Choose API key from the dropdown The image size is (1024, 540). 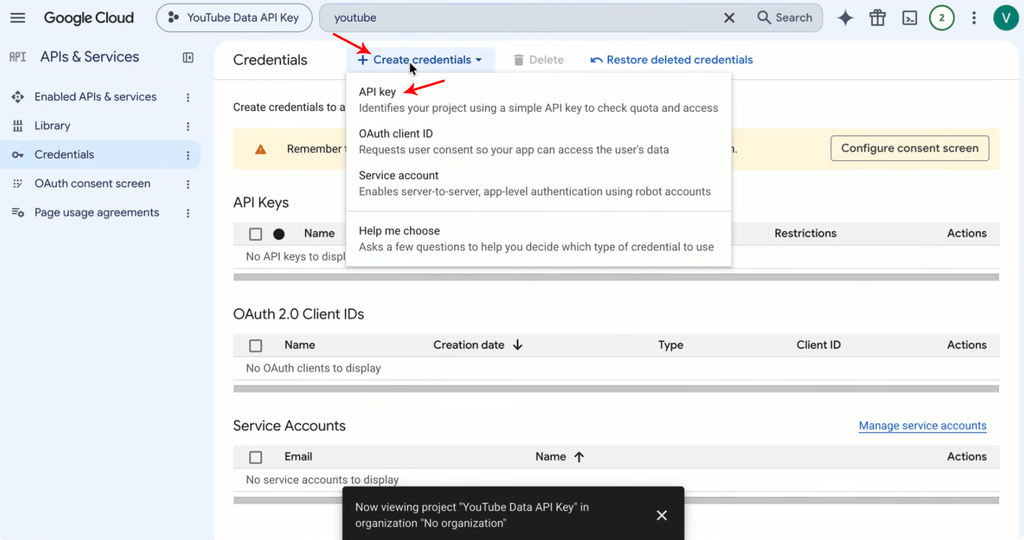[x=538, y=100]
